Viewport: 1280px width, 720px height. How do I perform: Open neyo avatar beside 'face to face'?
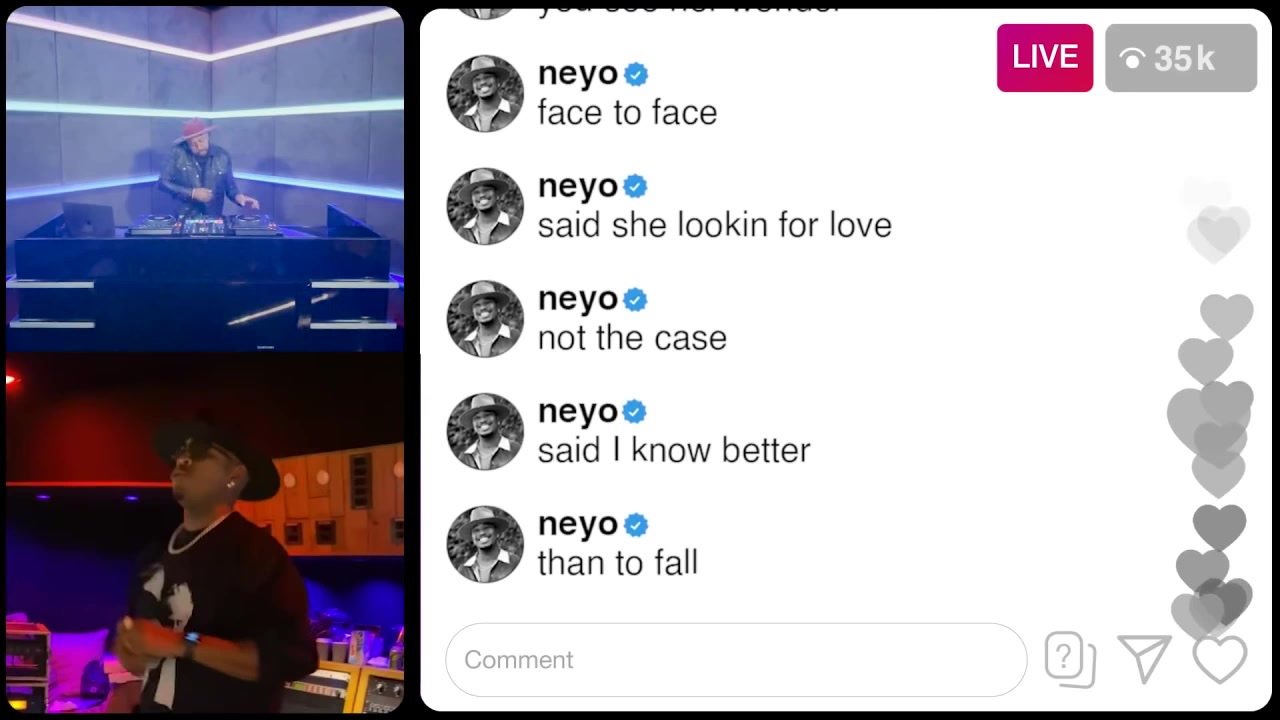485,93
